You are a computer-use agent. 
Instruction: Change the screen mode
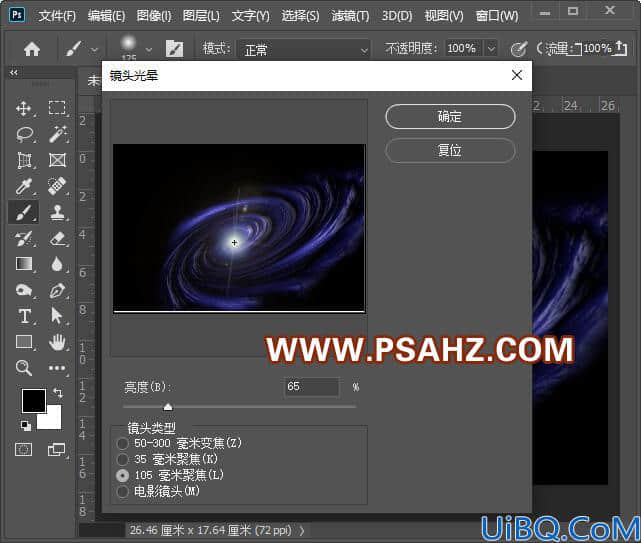pos(56,450)
